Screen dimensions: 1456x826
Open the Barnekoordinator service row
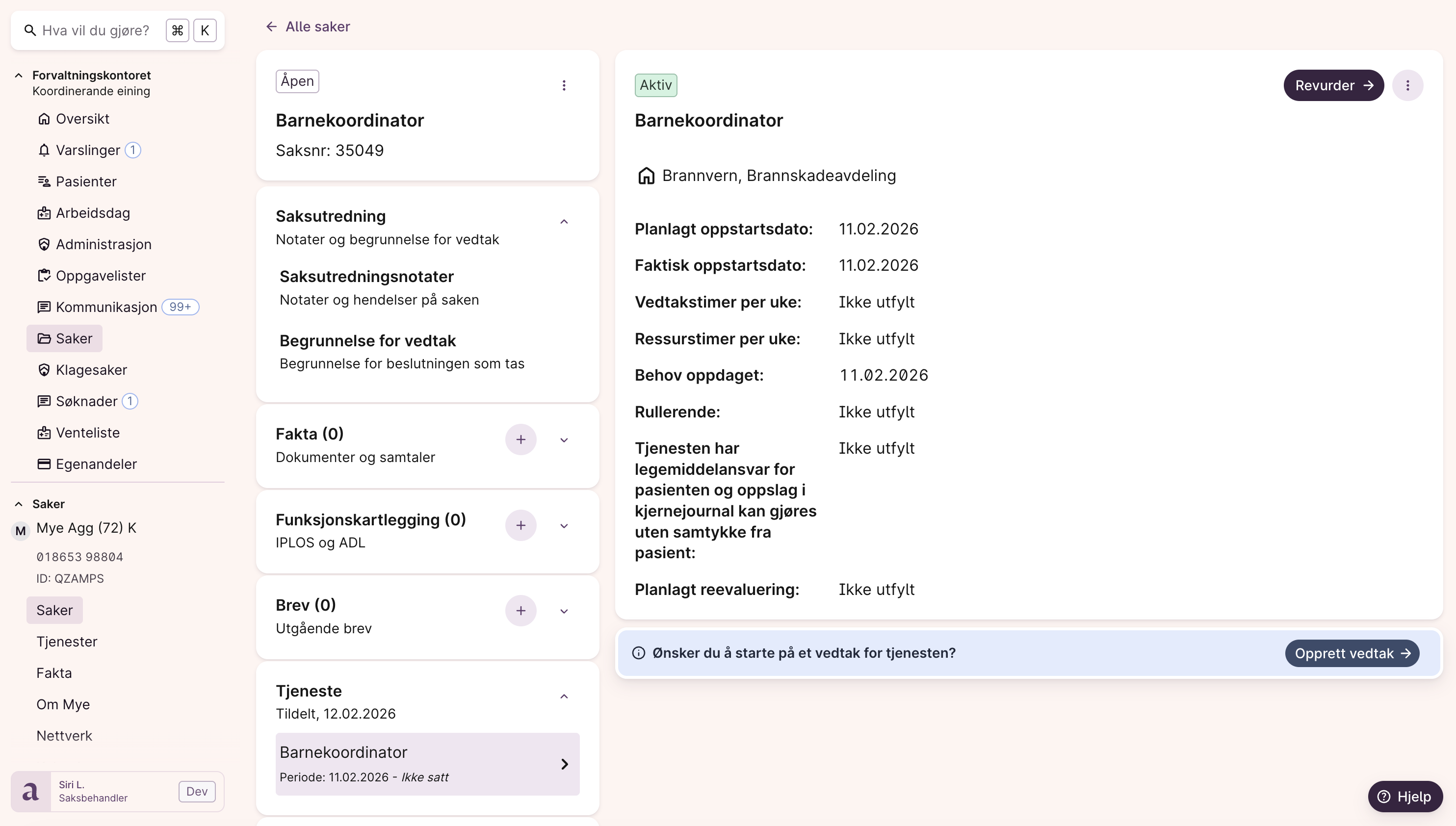click(427, 764)
